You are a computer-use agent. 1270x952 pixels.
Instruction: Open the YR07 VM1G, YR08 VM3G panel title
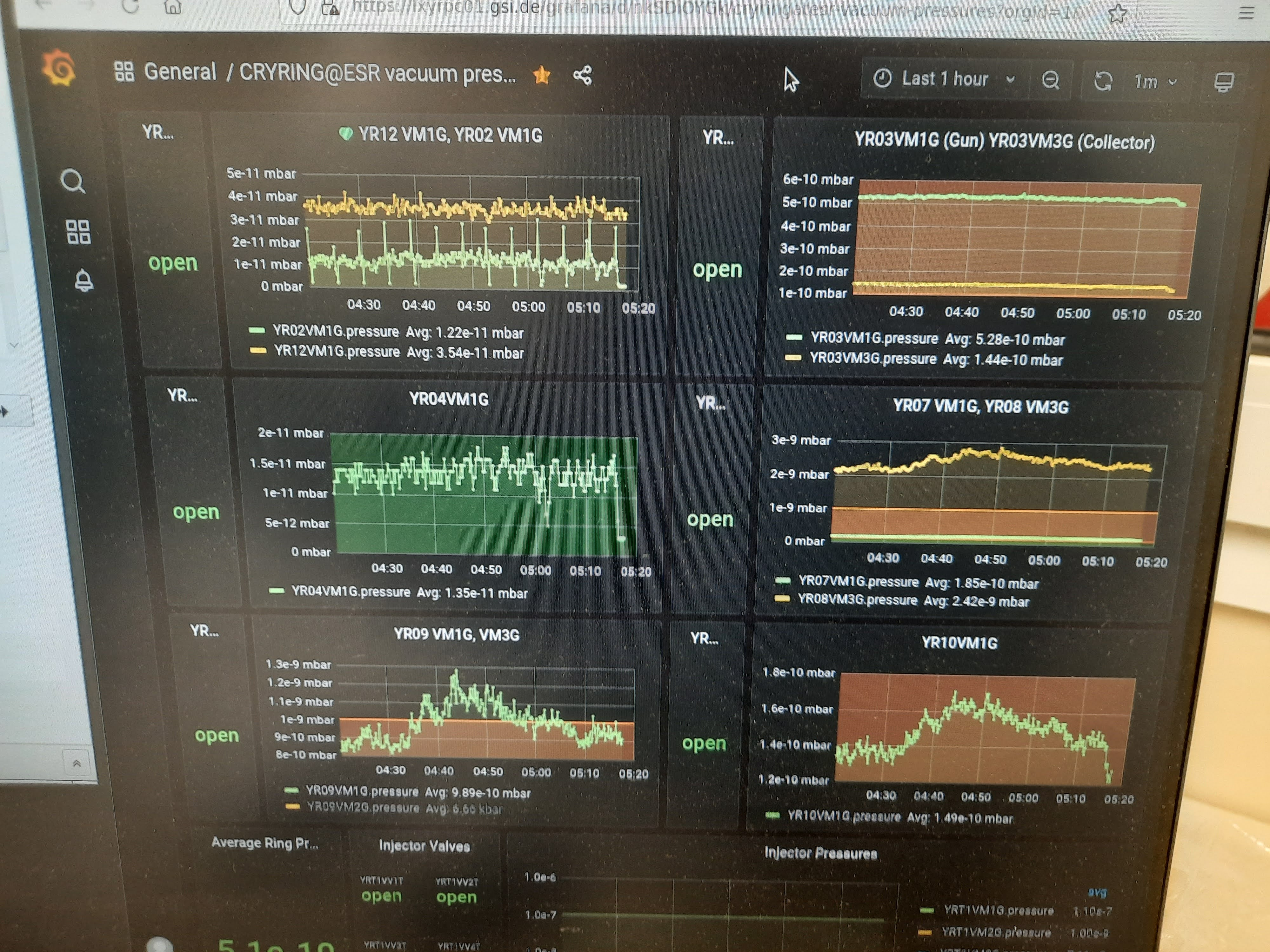(x=981, y=407)
